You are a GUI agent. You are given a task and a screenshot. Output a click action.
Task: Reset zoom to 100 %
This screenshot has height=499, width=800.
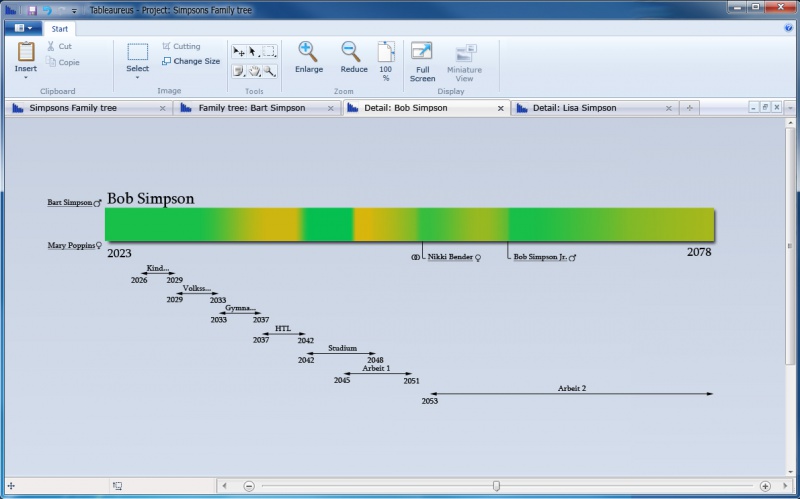385,60
